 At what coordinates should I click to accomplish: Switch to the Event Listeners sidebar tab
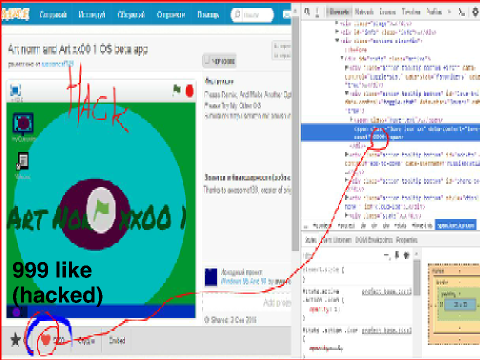336,240
